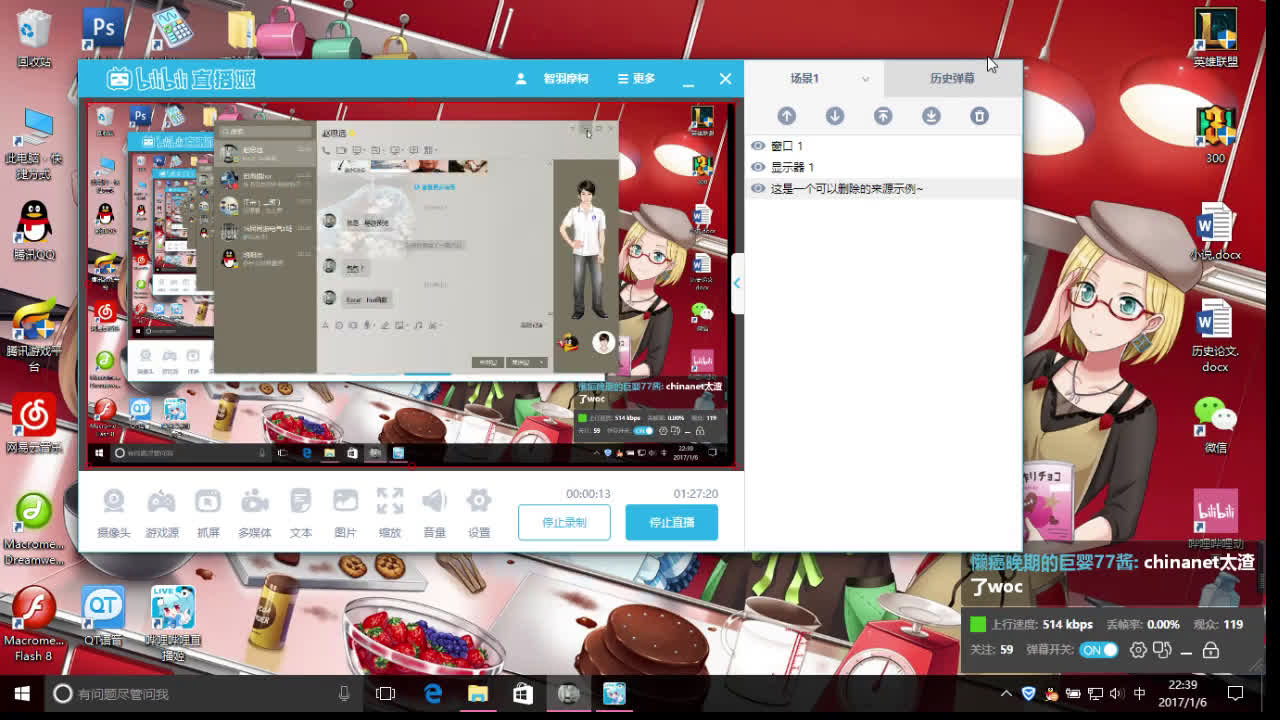Open the settings (设置) gear in the toolbar

[479, 513]
